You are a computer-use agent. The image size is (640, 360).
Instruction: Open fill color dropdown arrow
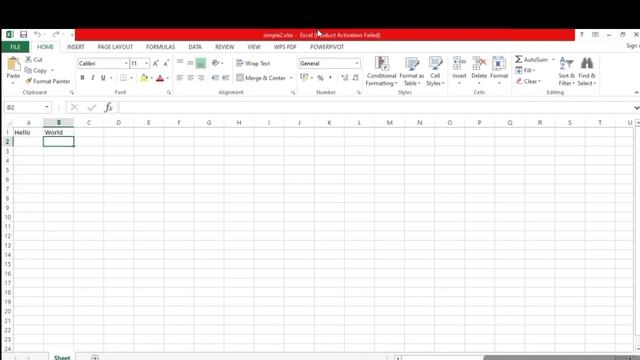coord(151,78)
